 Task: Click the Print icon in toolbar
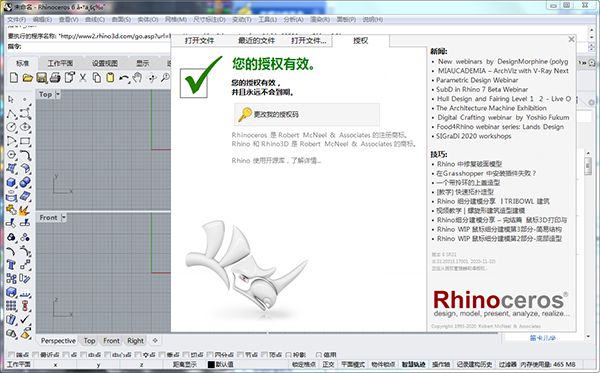55,78
